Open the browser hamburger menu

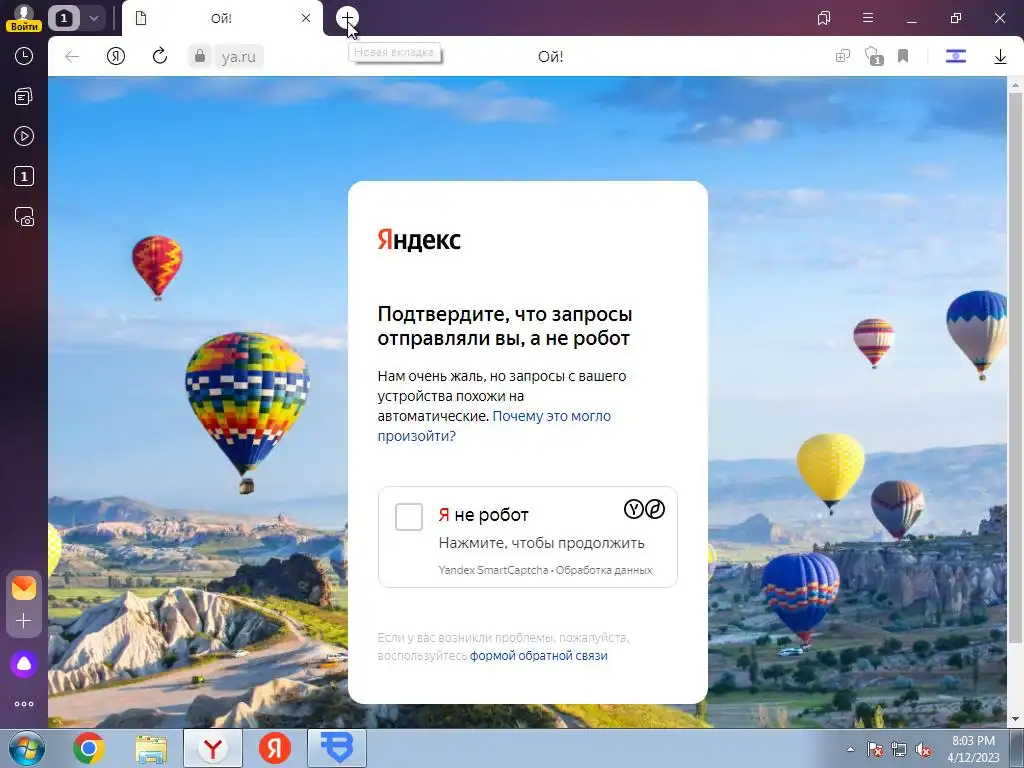click(868, 18)
